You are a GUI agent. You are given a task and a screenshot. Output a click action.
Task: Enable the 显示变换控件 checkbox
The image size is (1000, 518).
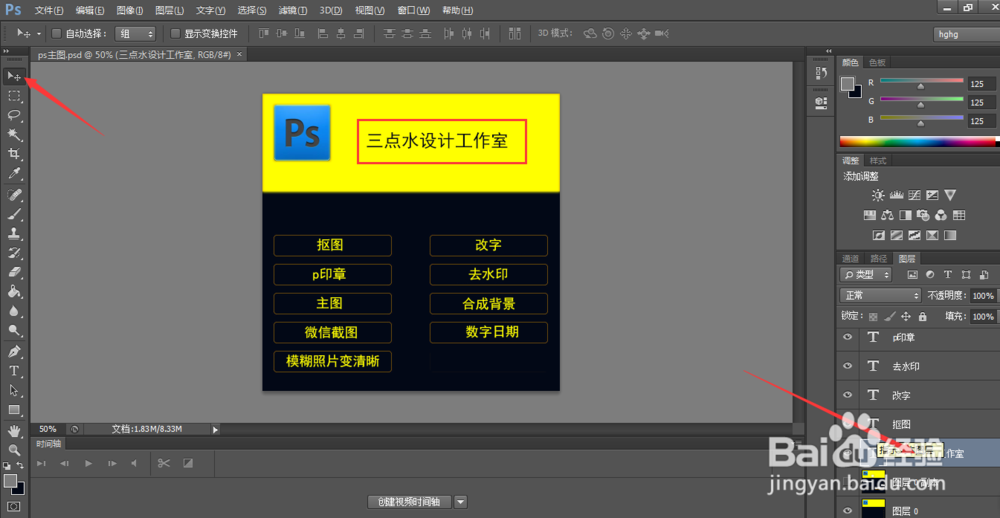[175, 34]
